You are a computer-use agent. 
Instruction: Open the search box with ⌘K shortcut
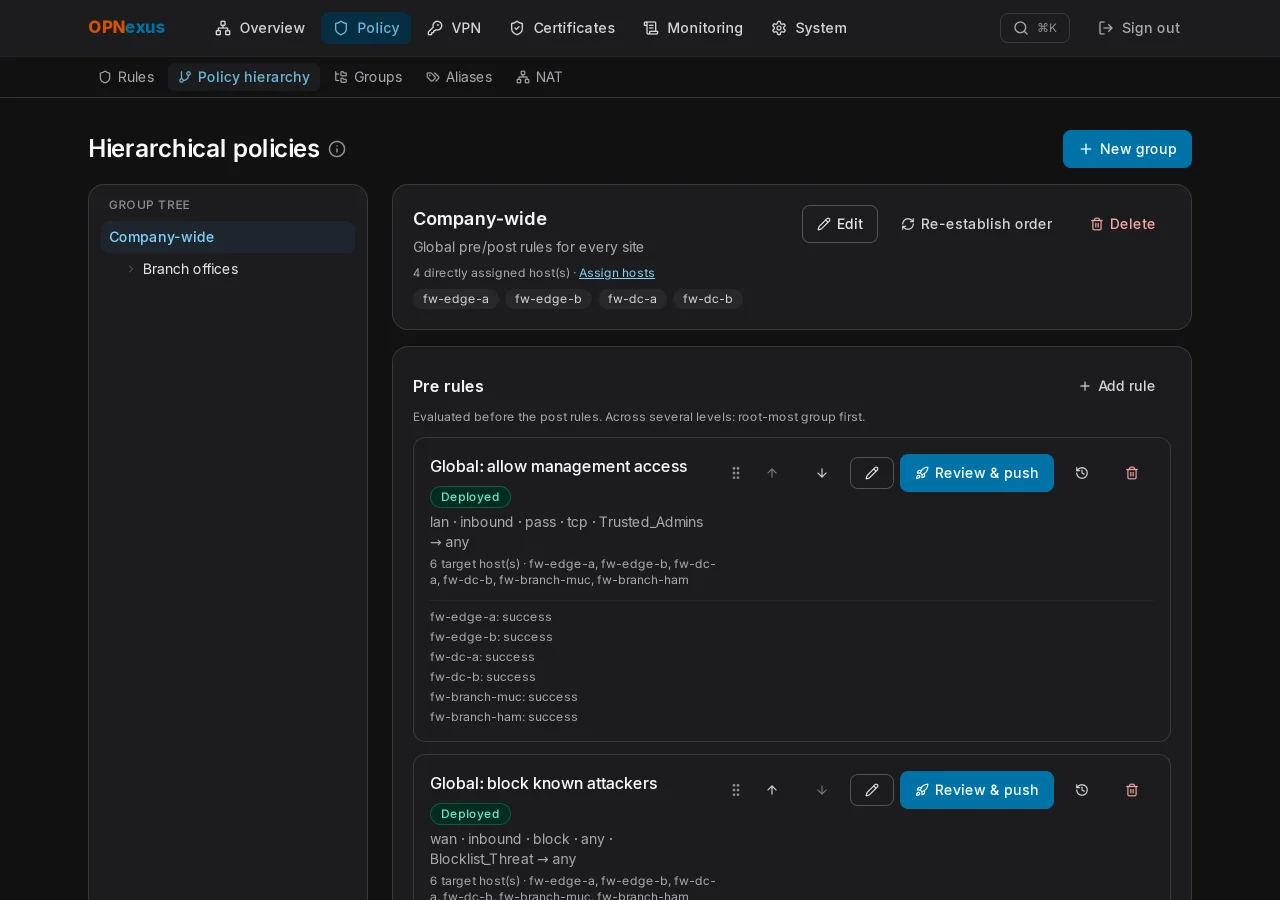pyautogui.click(x=1035, y=28)
